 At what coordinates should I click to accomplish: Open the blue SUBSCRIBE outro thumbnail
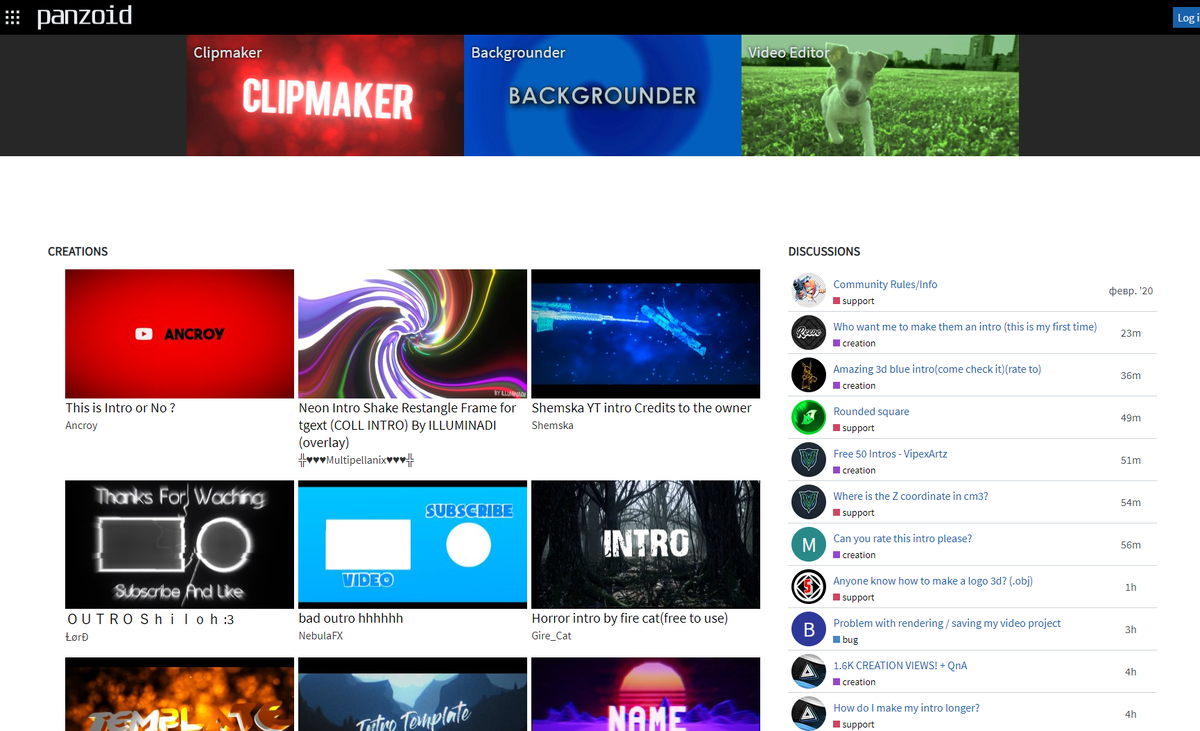(413, 544)
